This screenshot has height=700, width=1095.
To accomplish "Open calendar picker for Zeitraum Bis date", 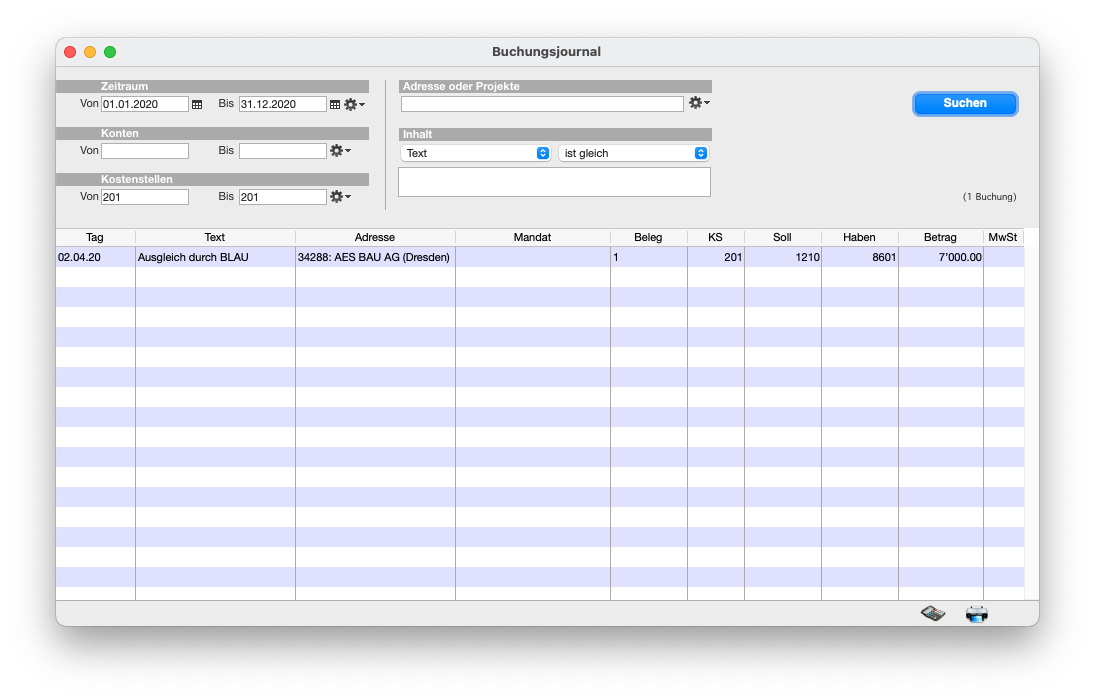I will point(335,105).
